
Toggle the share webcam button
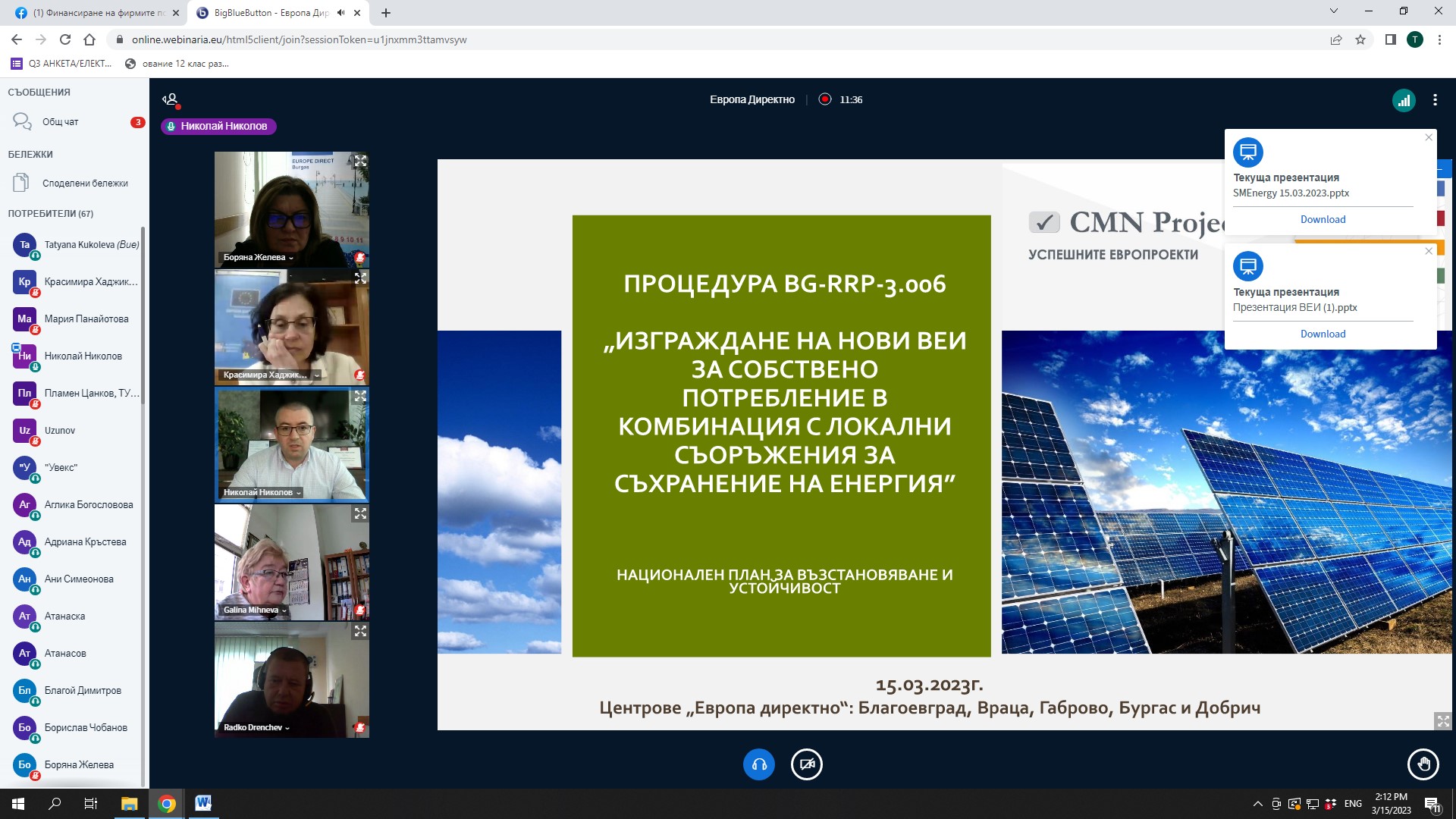pos(807,764)
